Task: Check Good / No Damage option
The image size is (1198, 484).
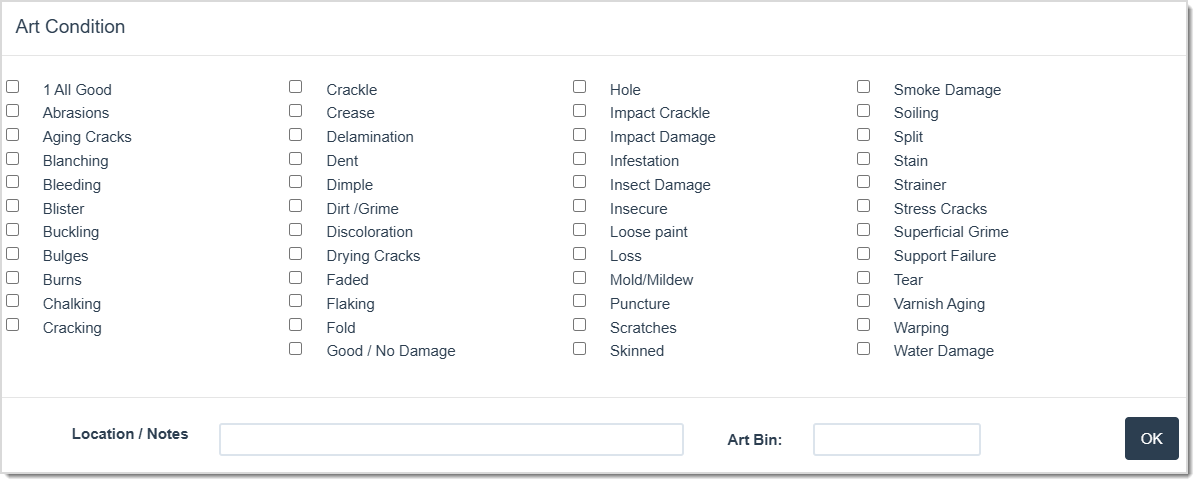Action: pos(296,349)
